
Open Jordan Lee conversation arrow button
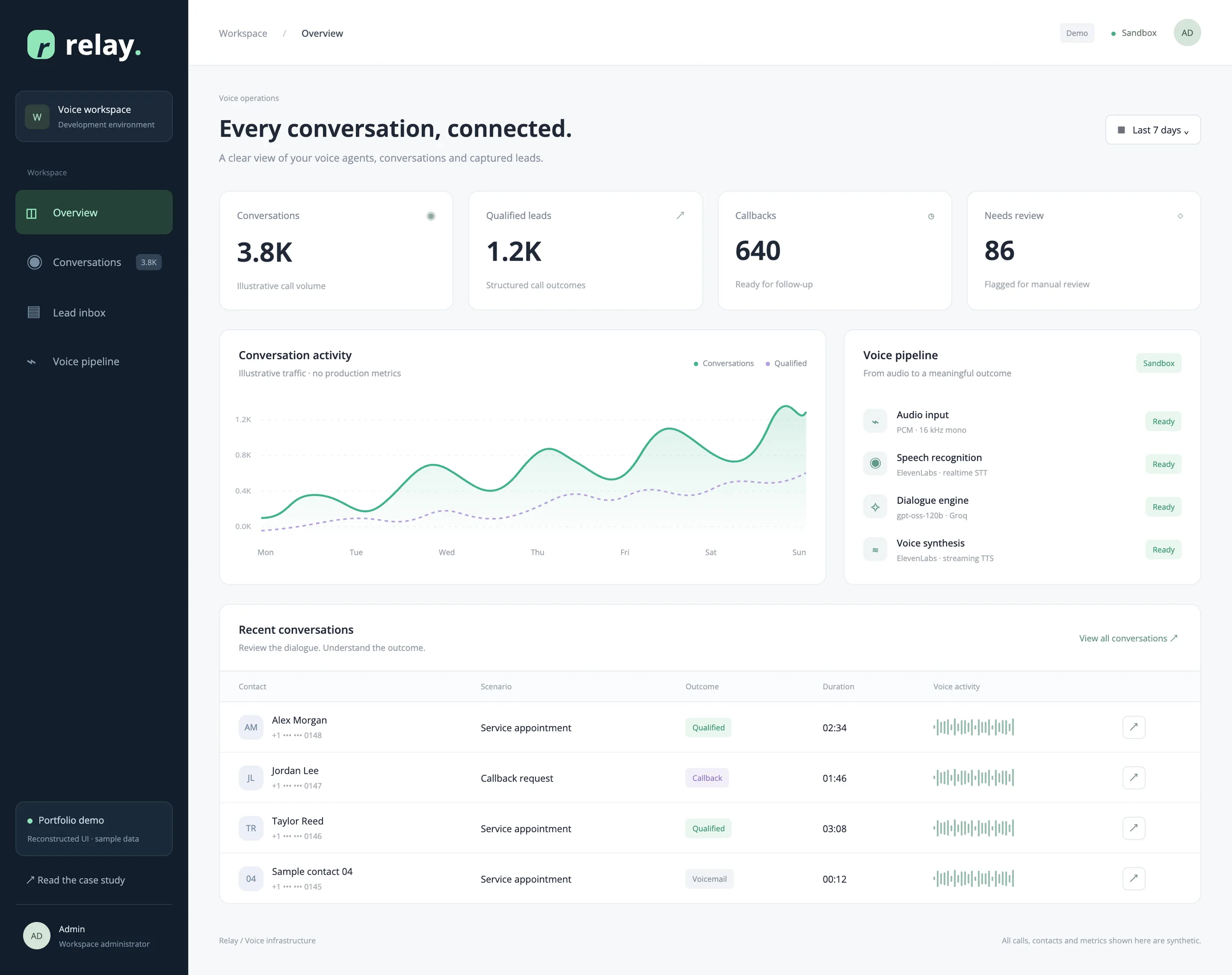(1134, 777)
